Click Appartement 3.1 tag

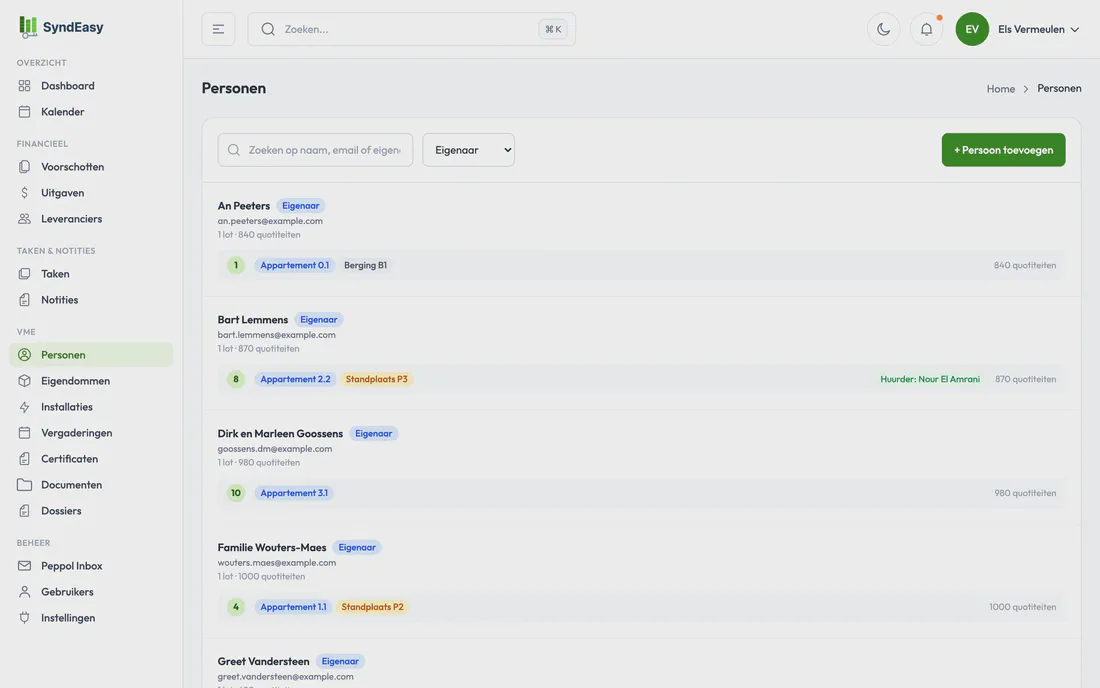(x=294, y=493)
